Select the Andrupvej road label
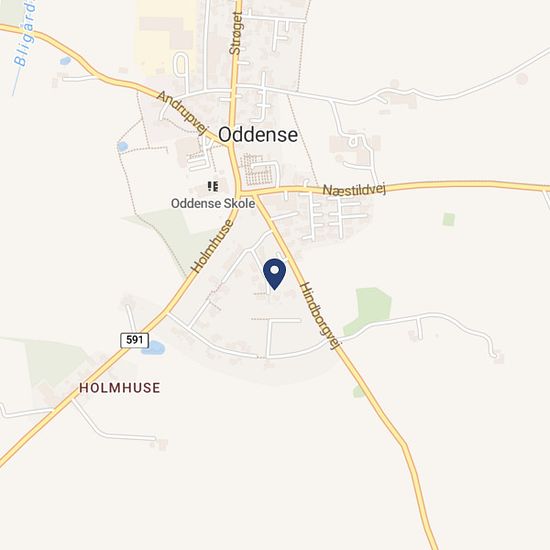The height and width of the screenshot is (550, 550). click(182, 112)
